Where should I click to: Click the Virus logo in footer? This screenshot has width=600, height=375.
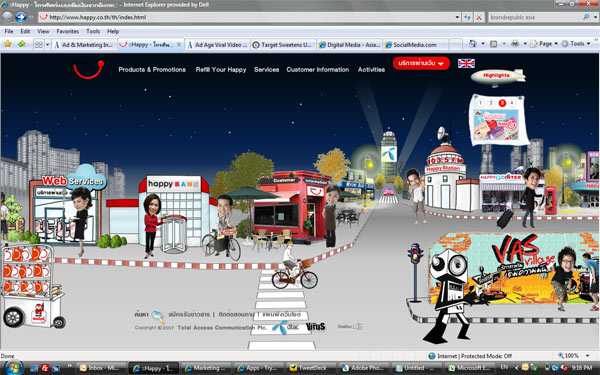point(316,326)
